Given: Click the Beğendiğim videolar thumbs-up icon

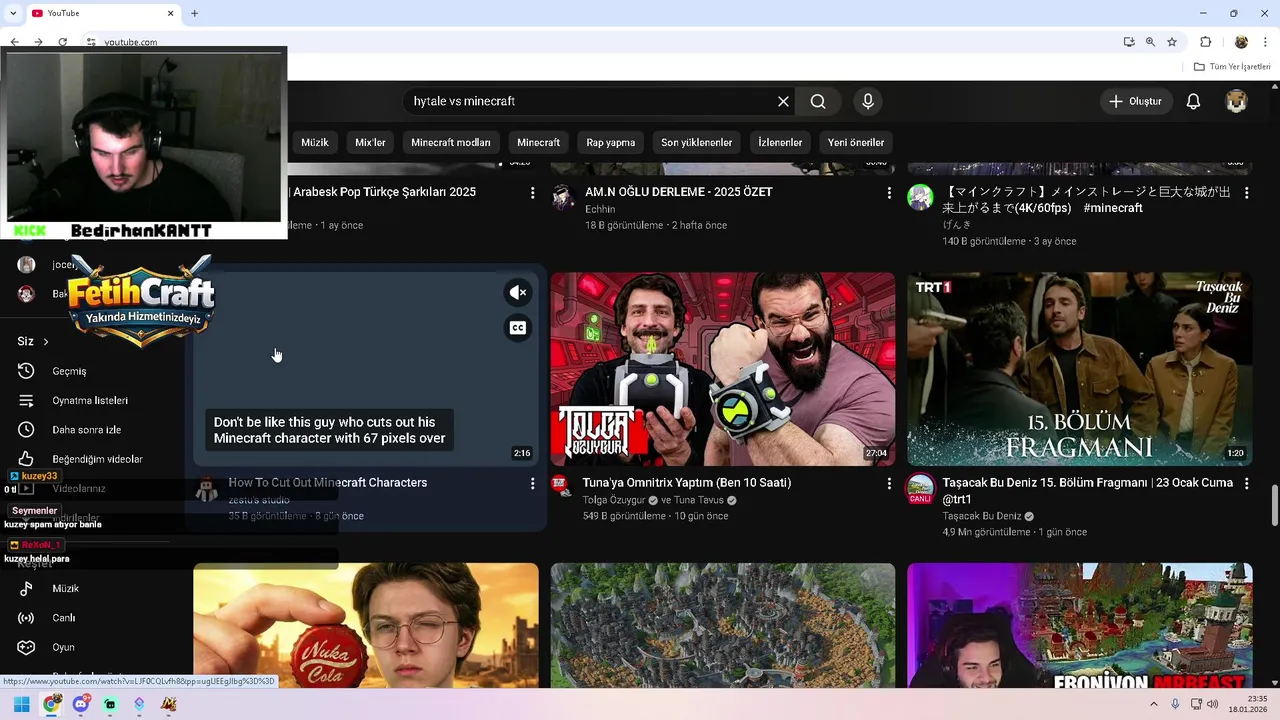Looking at the screenshot, I should [x=26, y=459].
